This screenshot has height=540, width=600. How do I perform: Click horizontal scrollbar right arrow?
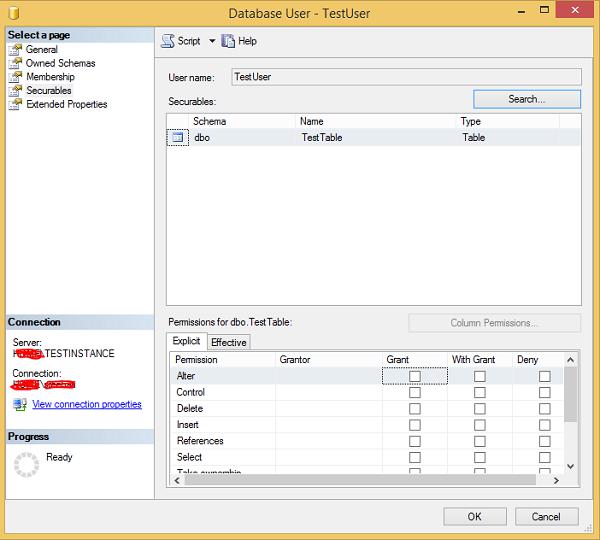click(x=556, y=480)
